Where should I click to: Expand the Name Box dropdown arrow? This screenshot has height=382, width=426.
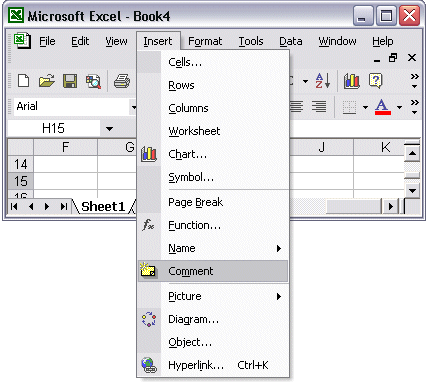tap(109, 129)
